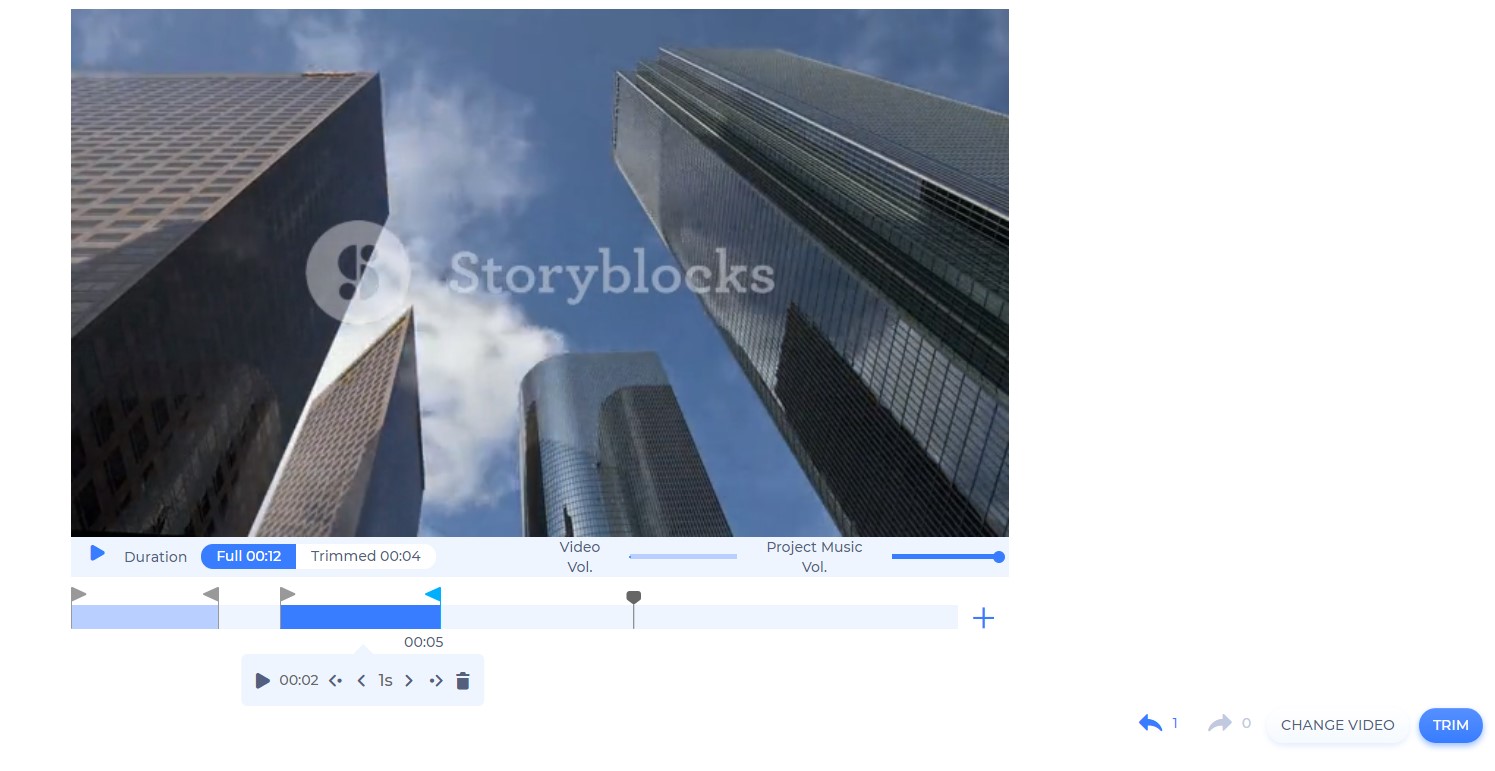The height and width of the screenshot is (771, 1495).
Task: Redo the undone action
Action: (1220, 723)
